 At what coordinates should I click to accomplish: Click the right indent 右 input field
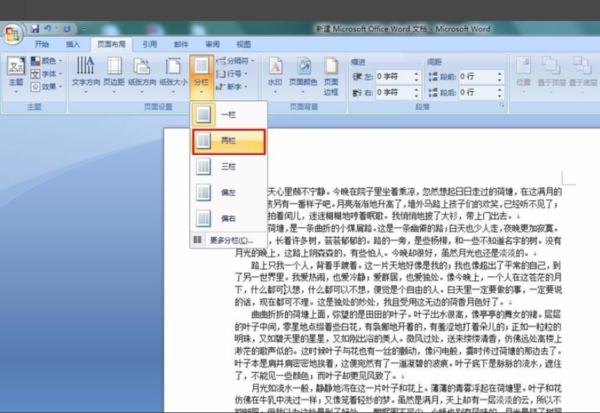[398, 92]
